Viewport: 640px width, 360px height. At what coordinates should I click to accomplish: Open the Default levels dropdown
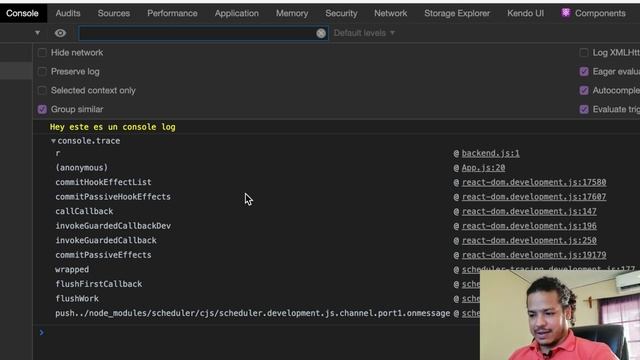pos(364,33)
